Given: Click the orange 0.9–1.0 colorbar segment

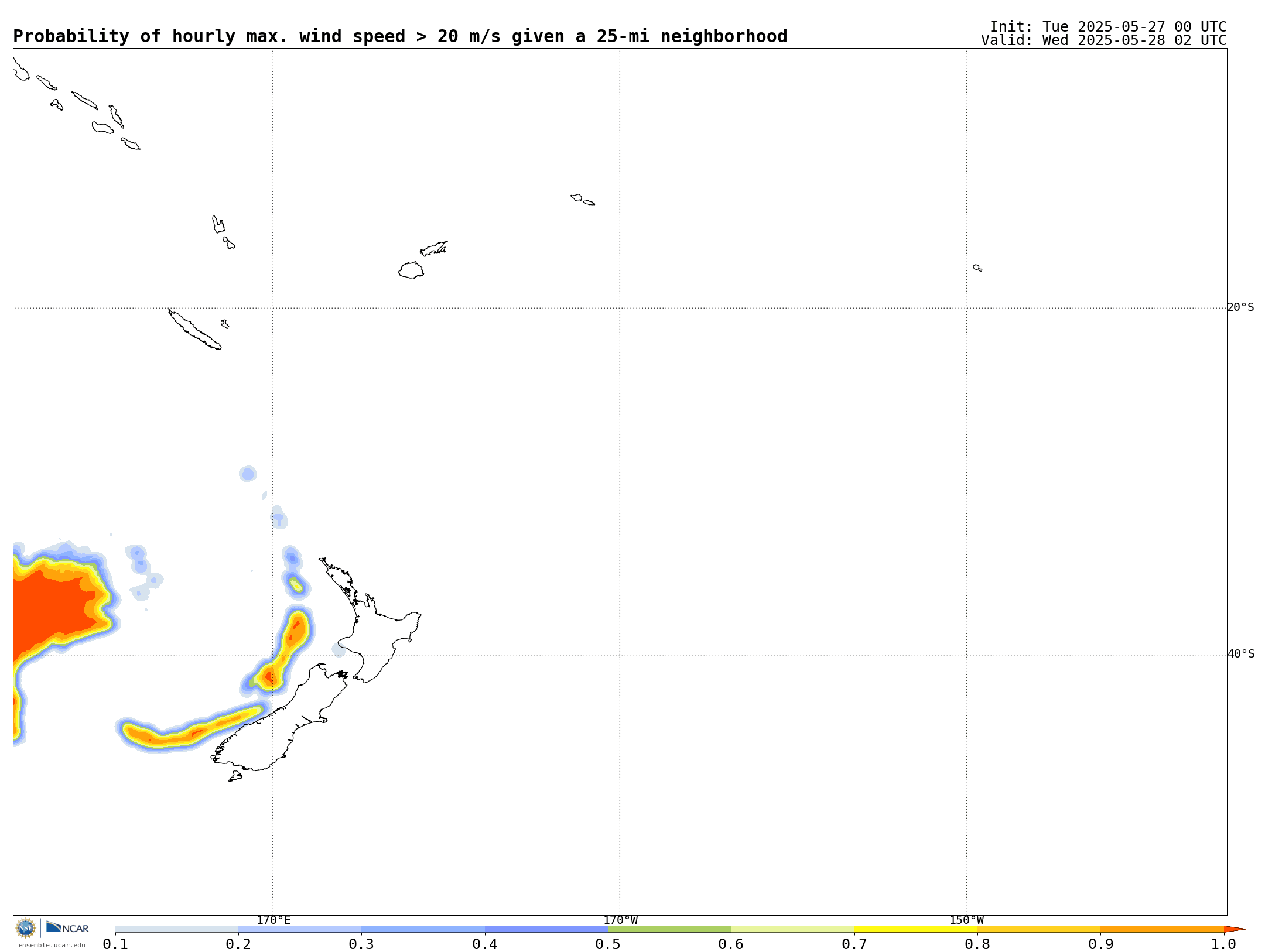Looking at the screenshot, I should click(x=1162, y=929).
